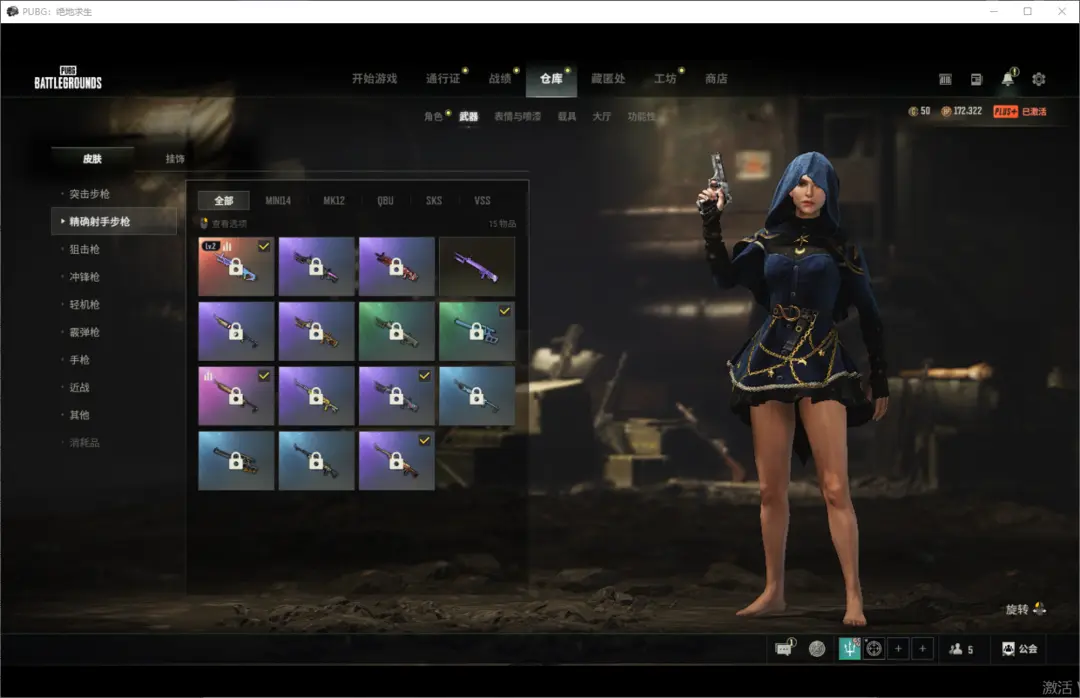Switch to the 载具 vehicles sub-tab
The width and height of the screenshot is (1080, 698).
coord(567,116)
